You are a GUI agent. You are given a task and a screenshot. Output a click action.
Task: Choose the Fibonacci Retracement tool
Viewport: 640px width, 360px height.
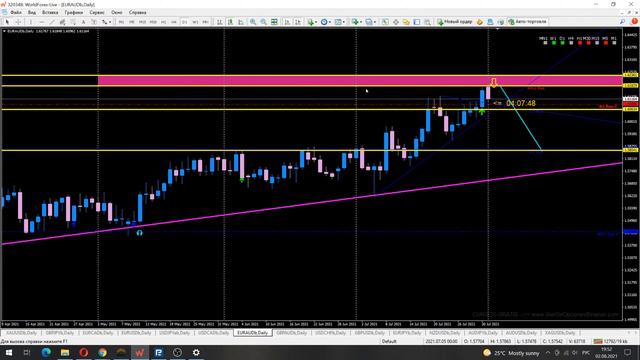[73, 22]
